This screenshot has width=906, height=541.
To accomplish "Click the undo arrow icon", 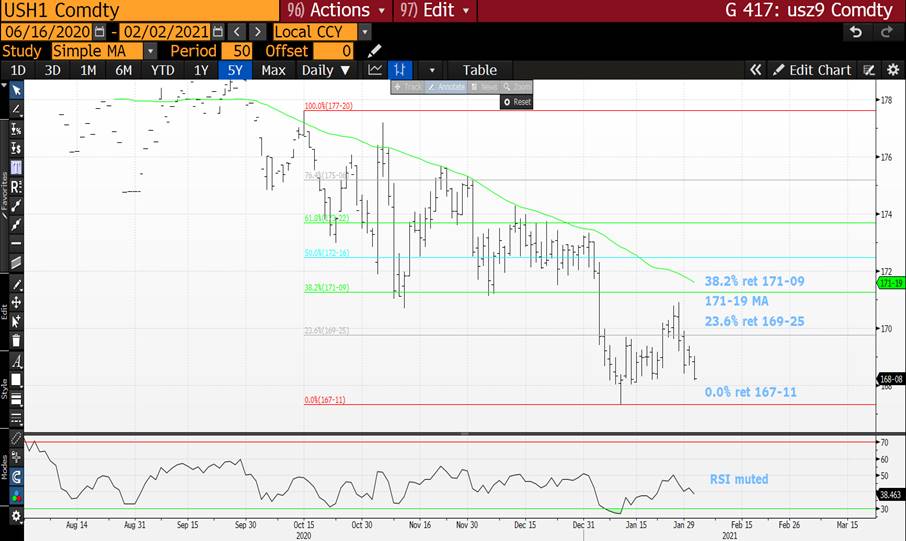I will click(x=855, y=31).
